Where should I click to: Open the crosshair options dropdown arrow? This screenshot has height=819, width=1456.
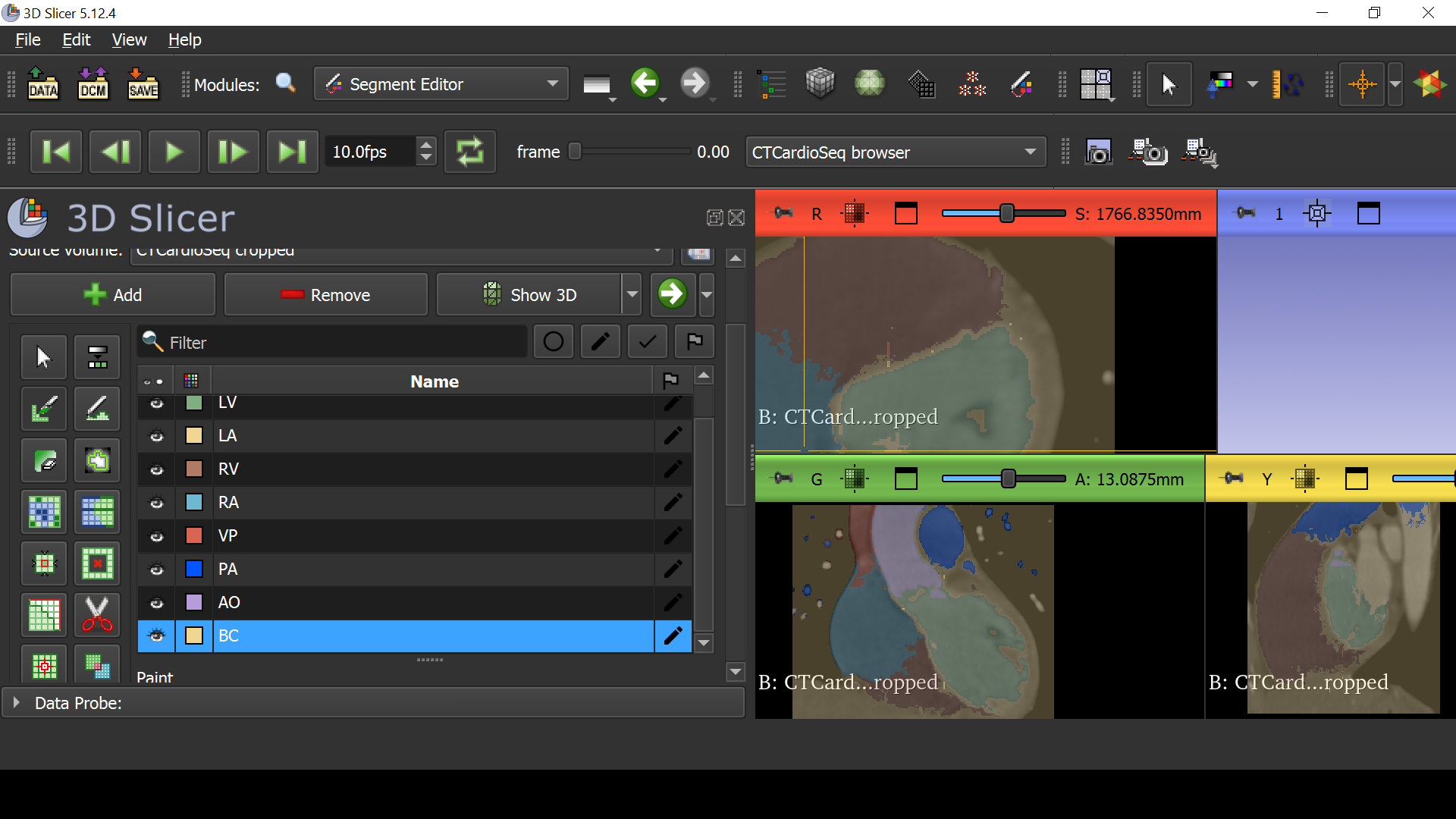(x=1395, y=83)
